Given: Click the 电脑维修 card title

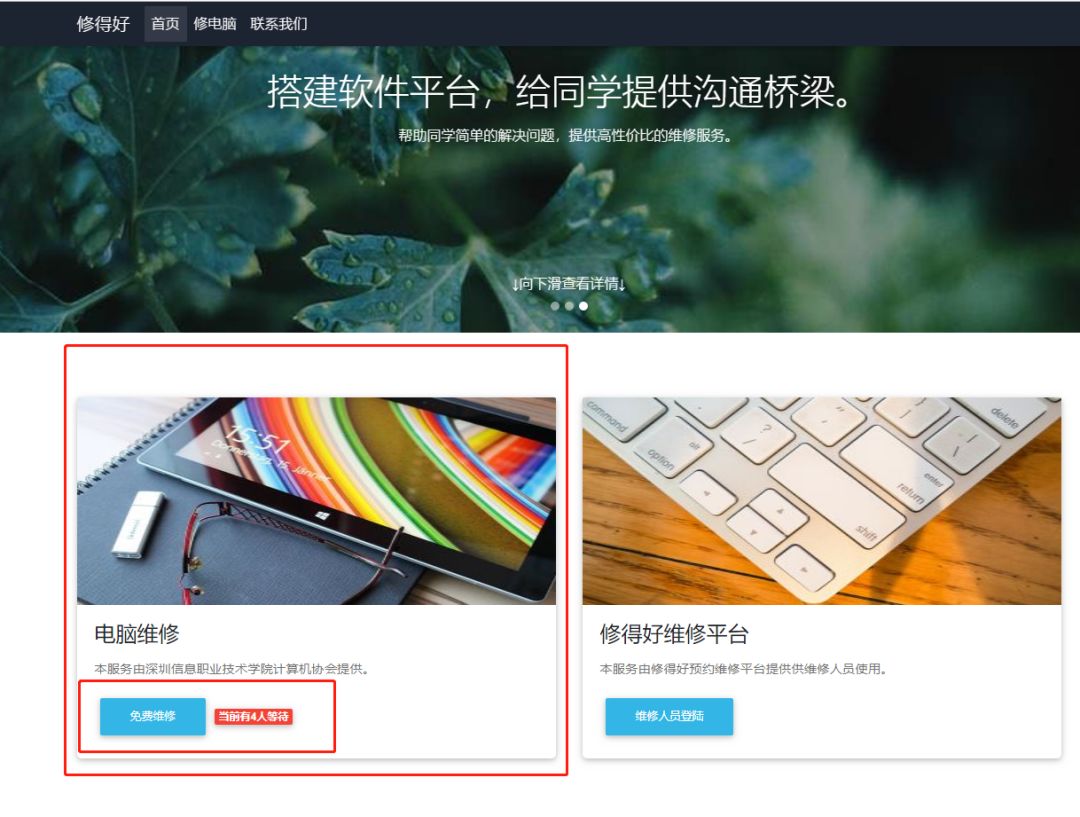Looking at the screenshot, I should point(137,634).
